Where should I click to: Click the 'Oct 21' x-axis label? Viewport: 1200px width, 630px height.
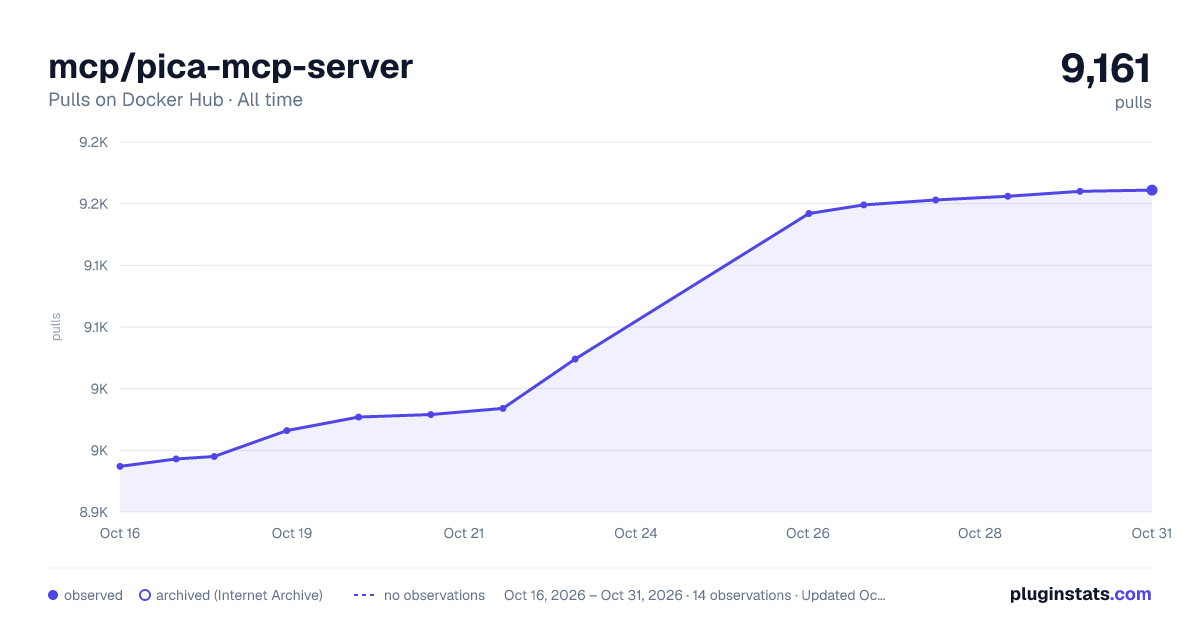coord(464,533)
